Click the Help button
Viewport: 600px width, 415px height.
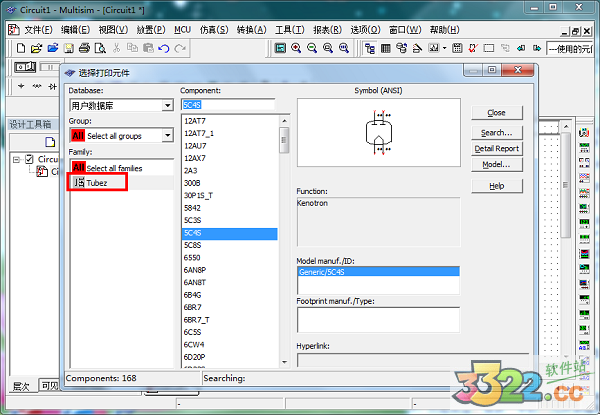pos(497,186)
